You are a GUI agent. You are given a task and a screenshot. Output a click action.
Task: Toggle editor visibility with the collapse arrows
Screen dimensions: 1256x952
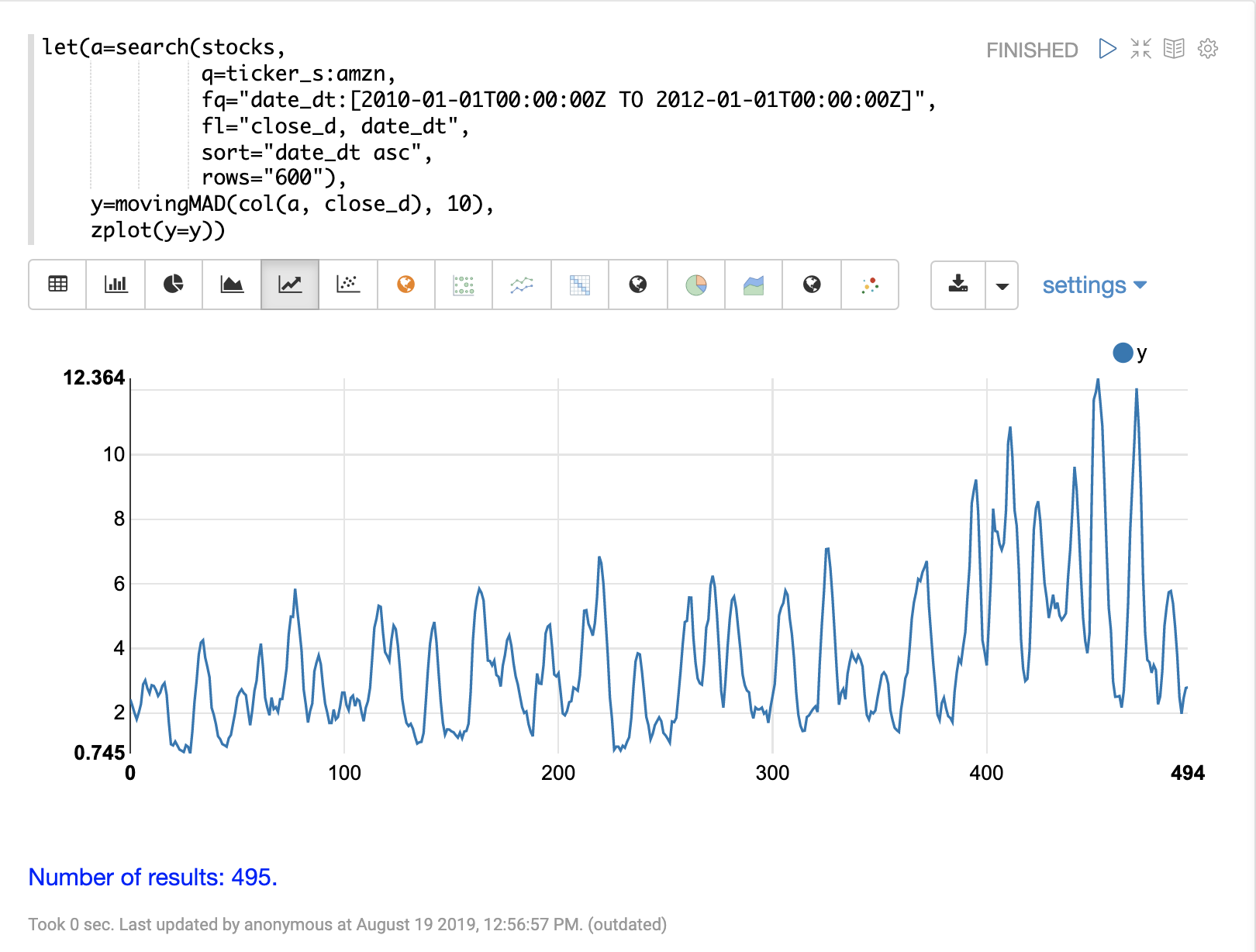coord(1140,49)
